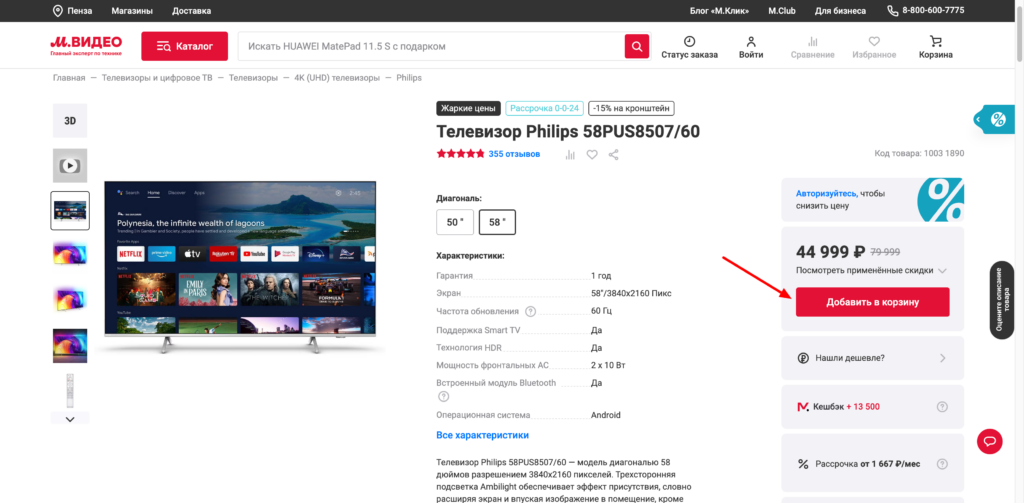Open the Каталог menu button
Screen dimensions: 1024x503
pyautogui.click(x=185, y=46)
